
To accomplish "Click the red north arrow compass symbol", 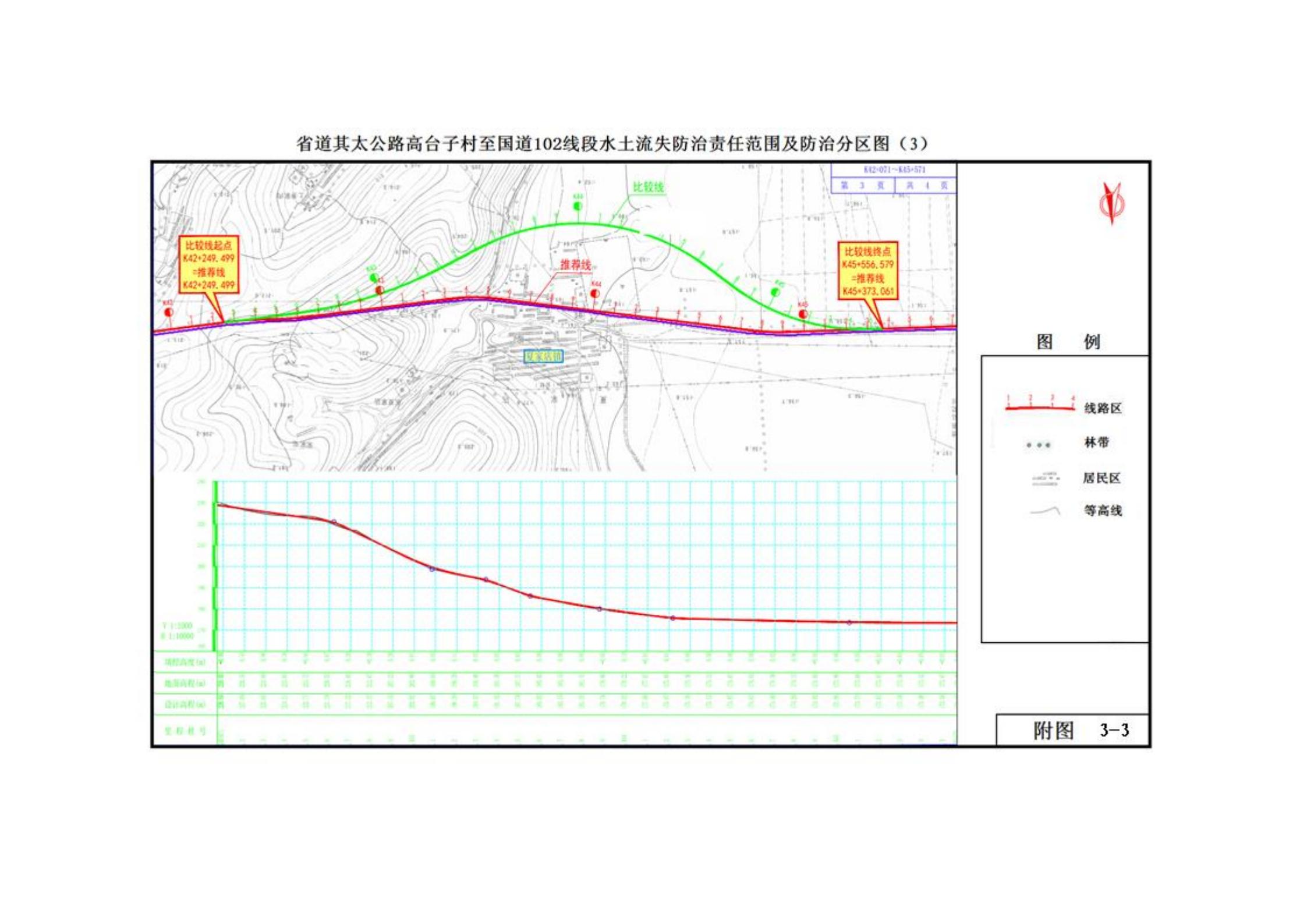I will point(1111,204).
